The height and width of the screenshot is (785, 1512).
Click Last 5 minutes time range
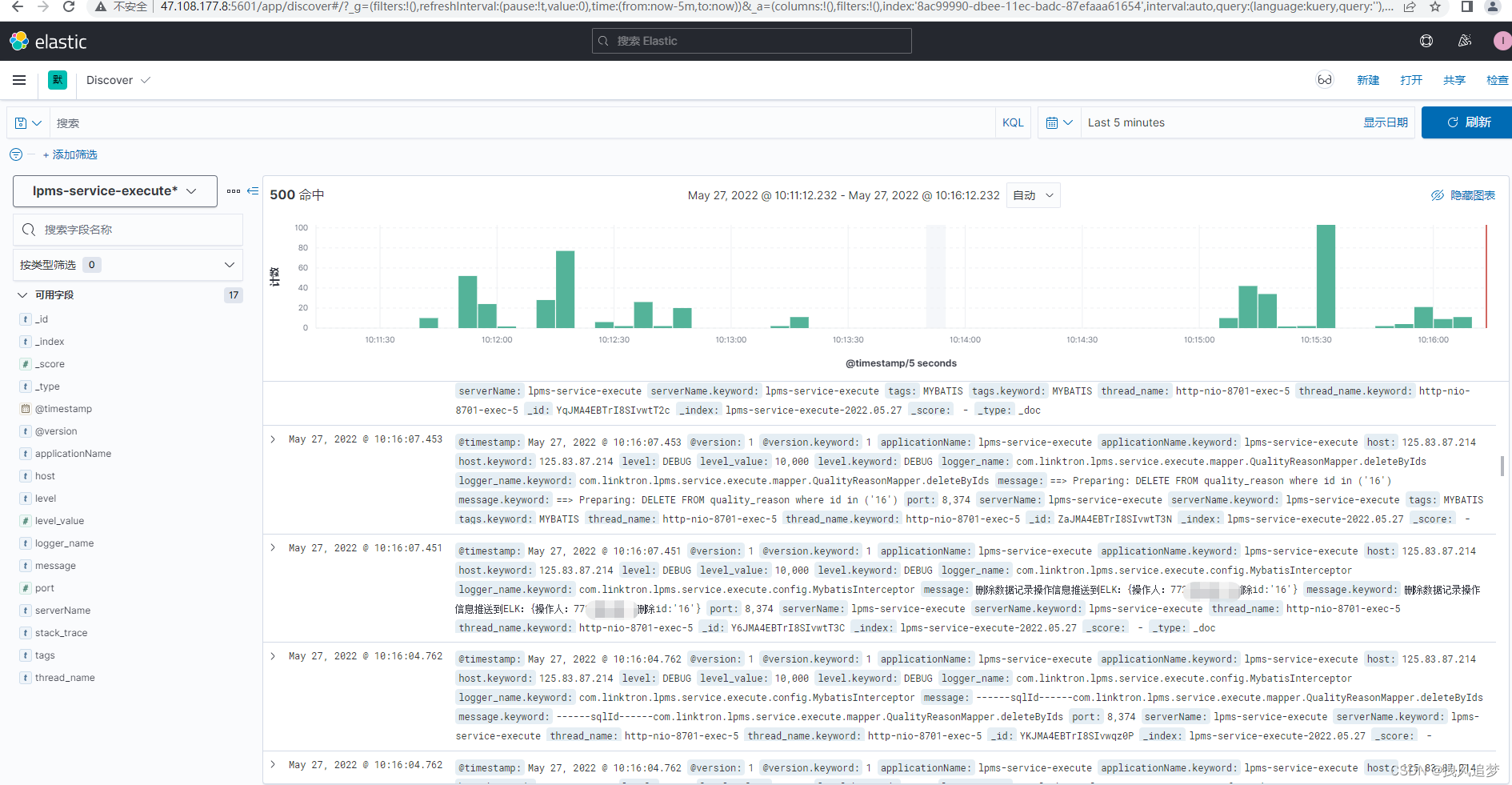(x=1126, y=122)
